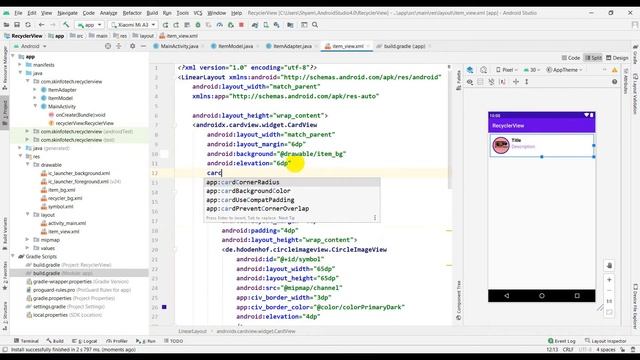Open the Event Log panel

562,341
